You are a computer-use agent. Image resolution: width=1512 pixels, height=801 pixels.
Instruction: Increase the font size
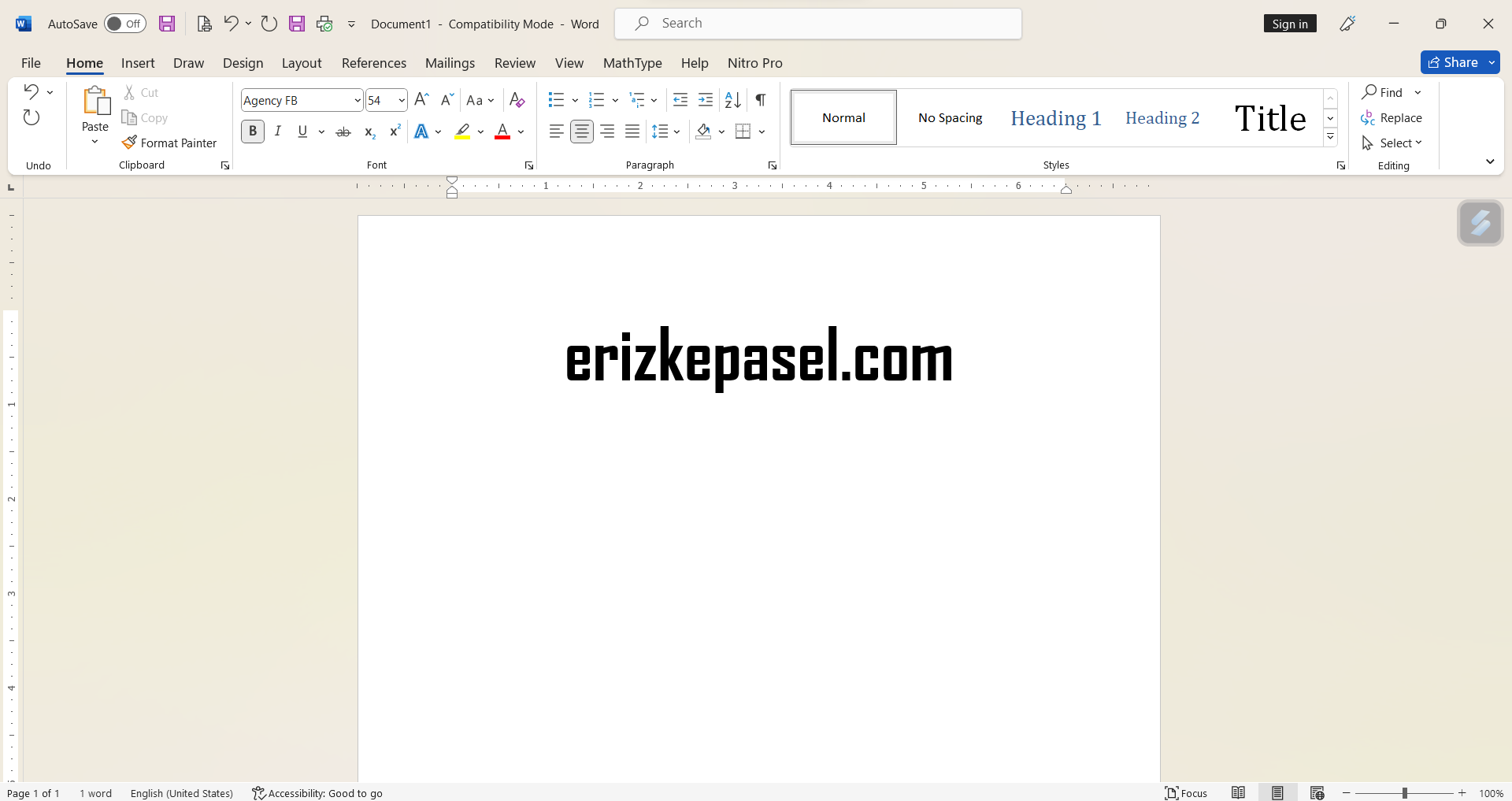pos(421,100)
